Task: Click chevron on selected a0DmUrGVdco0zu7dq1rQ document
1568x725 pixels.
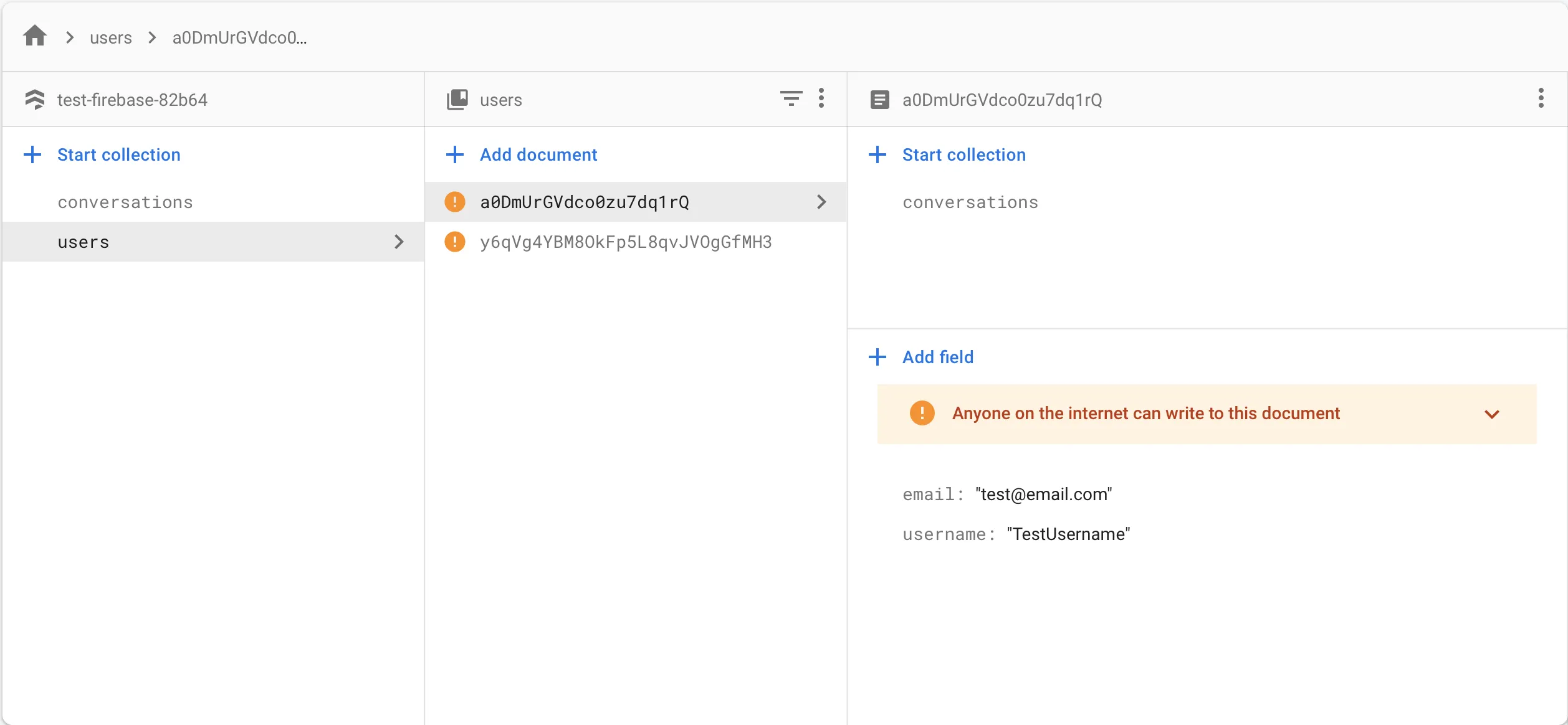Action: [x=821, y=202]
